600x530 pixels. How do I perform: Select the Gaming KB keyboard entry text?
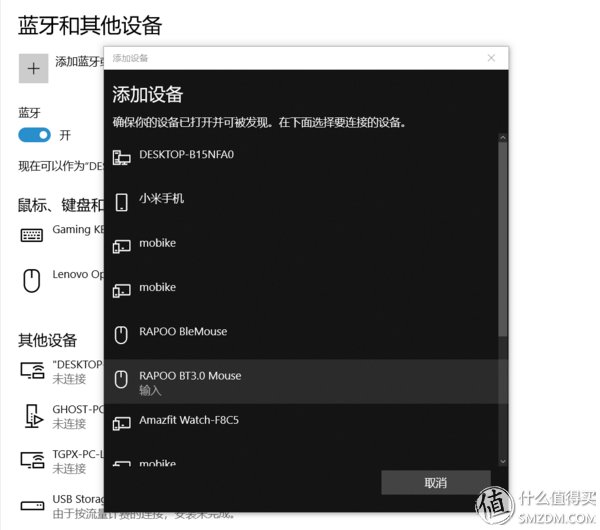[x=78, y=229]
